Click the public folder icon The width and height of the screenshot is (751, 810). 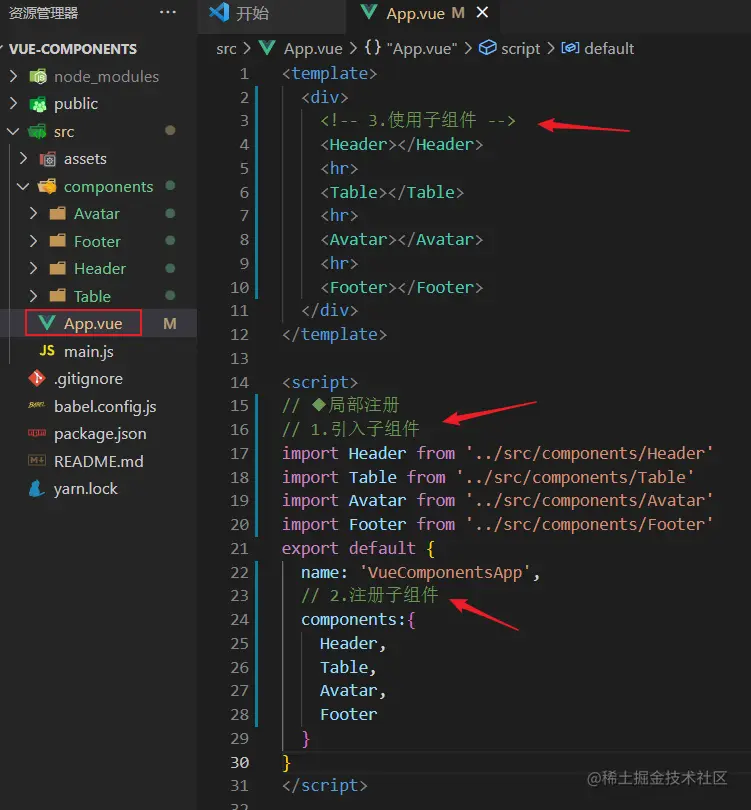pos(38,104)
